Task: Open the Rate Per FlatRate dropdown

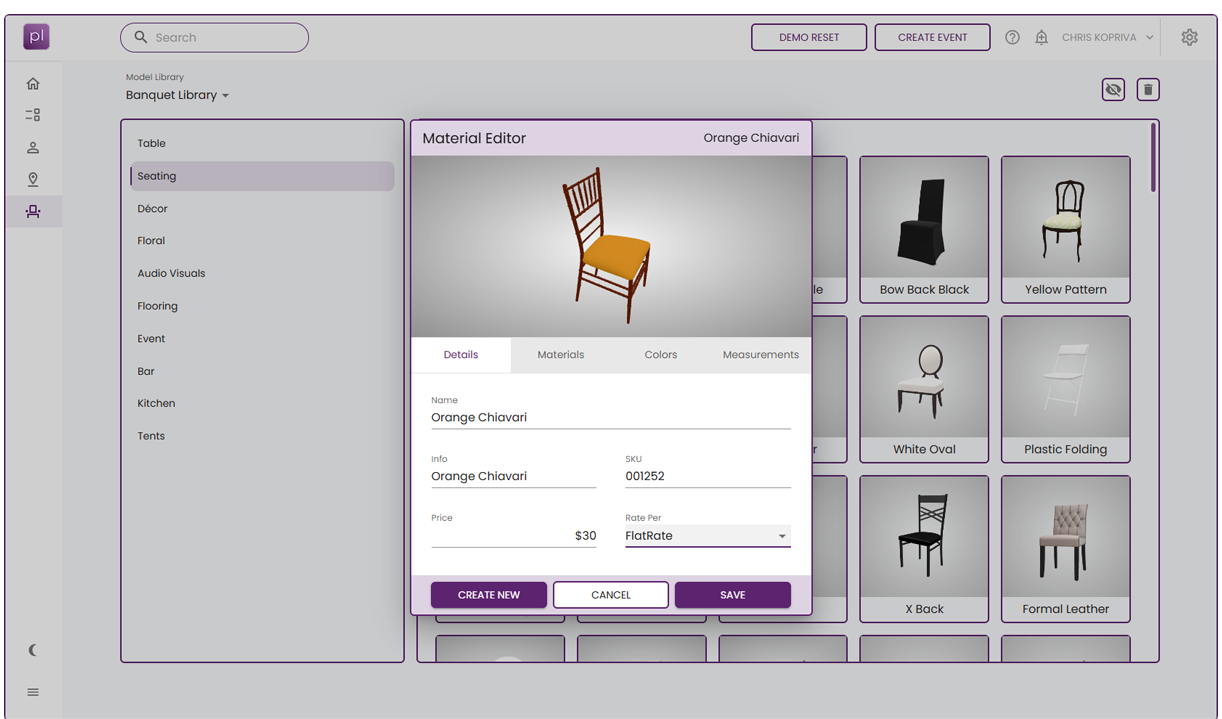Action: pos(707,536)
